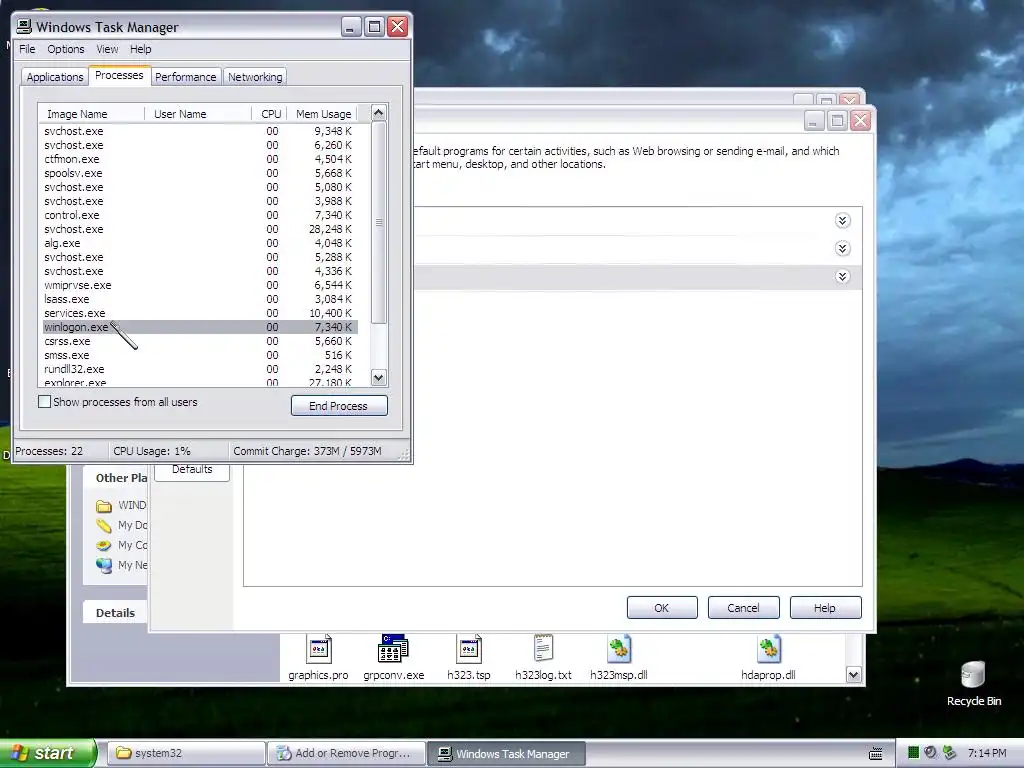
Task: Click the End Process button
Action: (339, 406)
